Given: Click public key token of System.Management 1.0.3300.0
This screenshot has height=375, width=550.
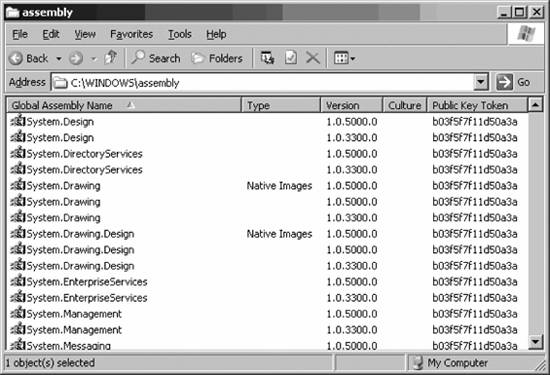Looking at the screenshot, I should (475, 330).
